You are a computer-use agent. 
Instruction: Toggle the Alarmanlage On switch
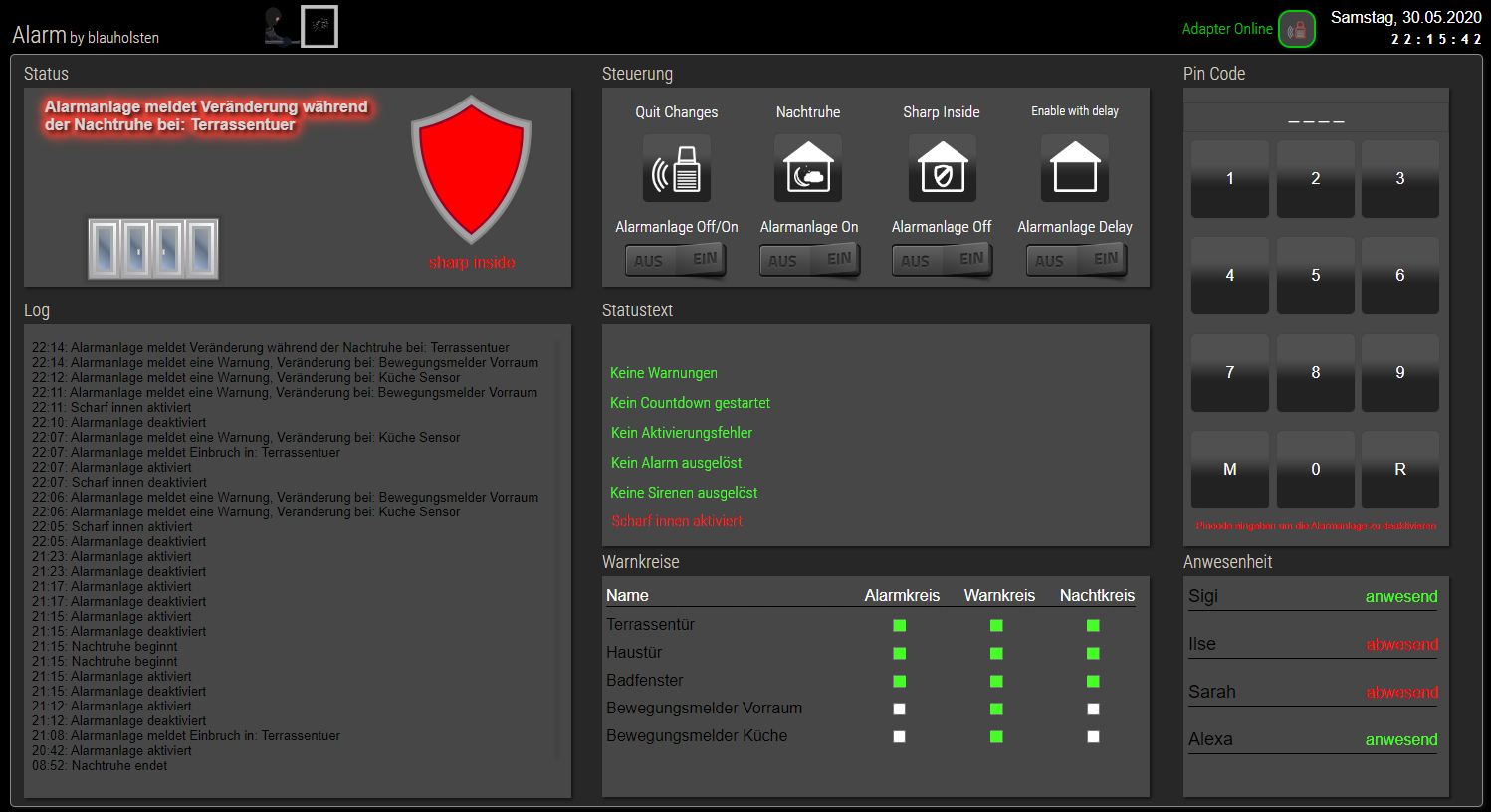click(810, 260)
